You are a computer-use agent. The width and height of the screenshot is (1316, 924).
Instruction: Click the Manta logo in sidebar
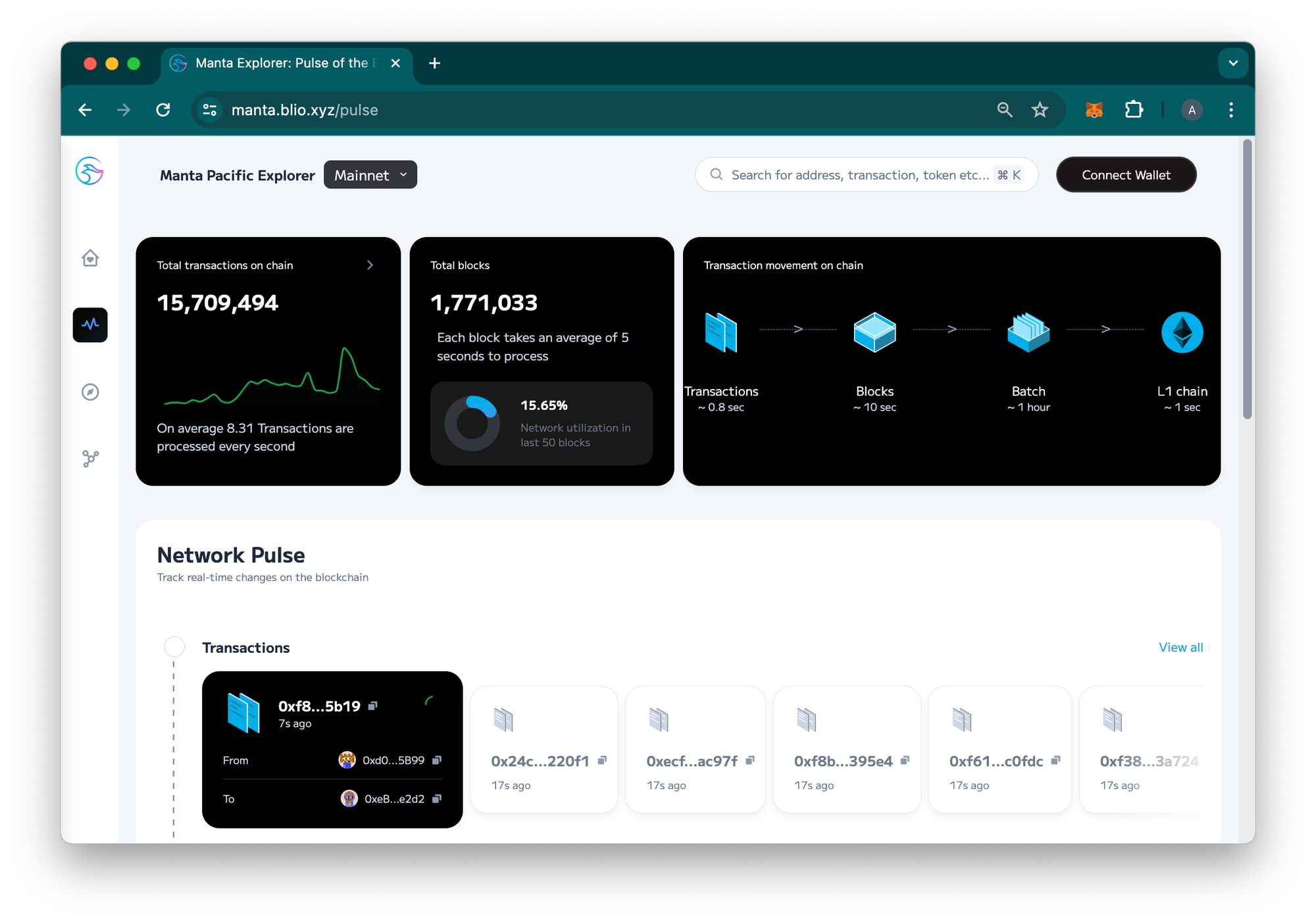(x=89, y=171)
